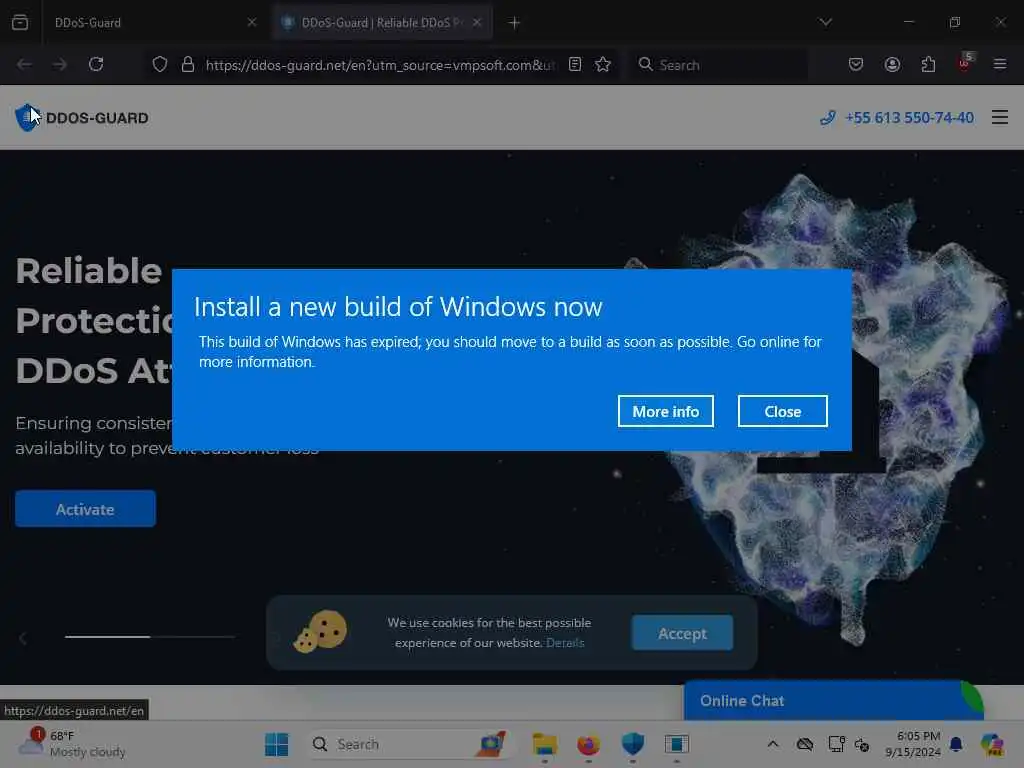Image resolution: width=1024 pixels, height=768 pixels.
Task: Close the active DDoS-Guard Reliable tab
Action: point(477,22)
